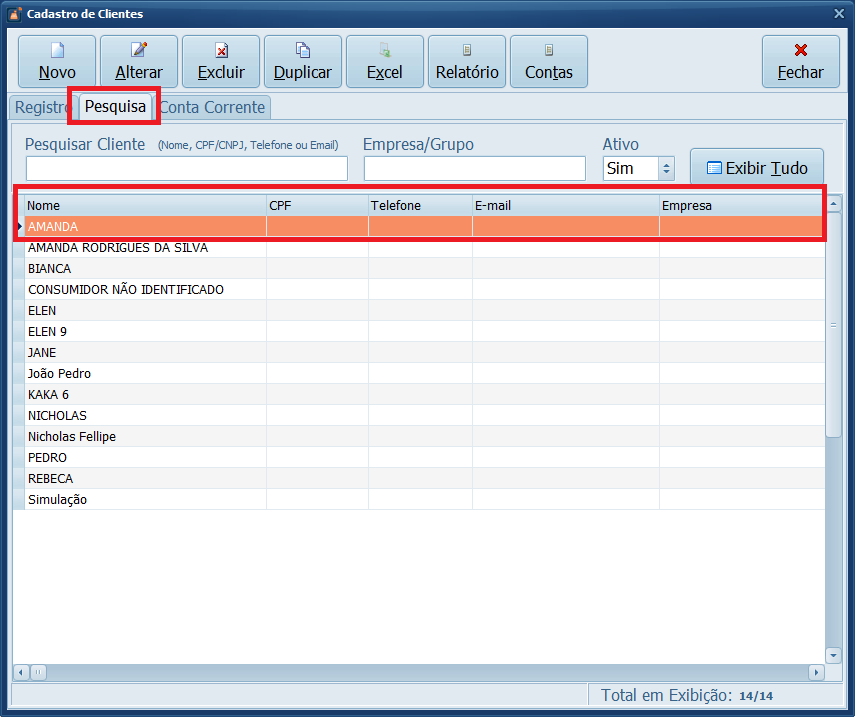Screen dimensions: 855x717
Task: Click the Novo new client icon button
Action: point(57,62)
